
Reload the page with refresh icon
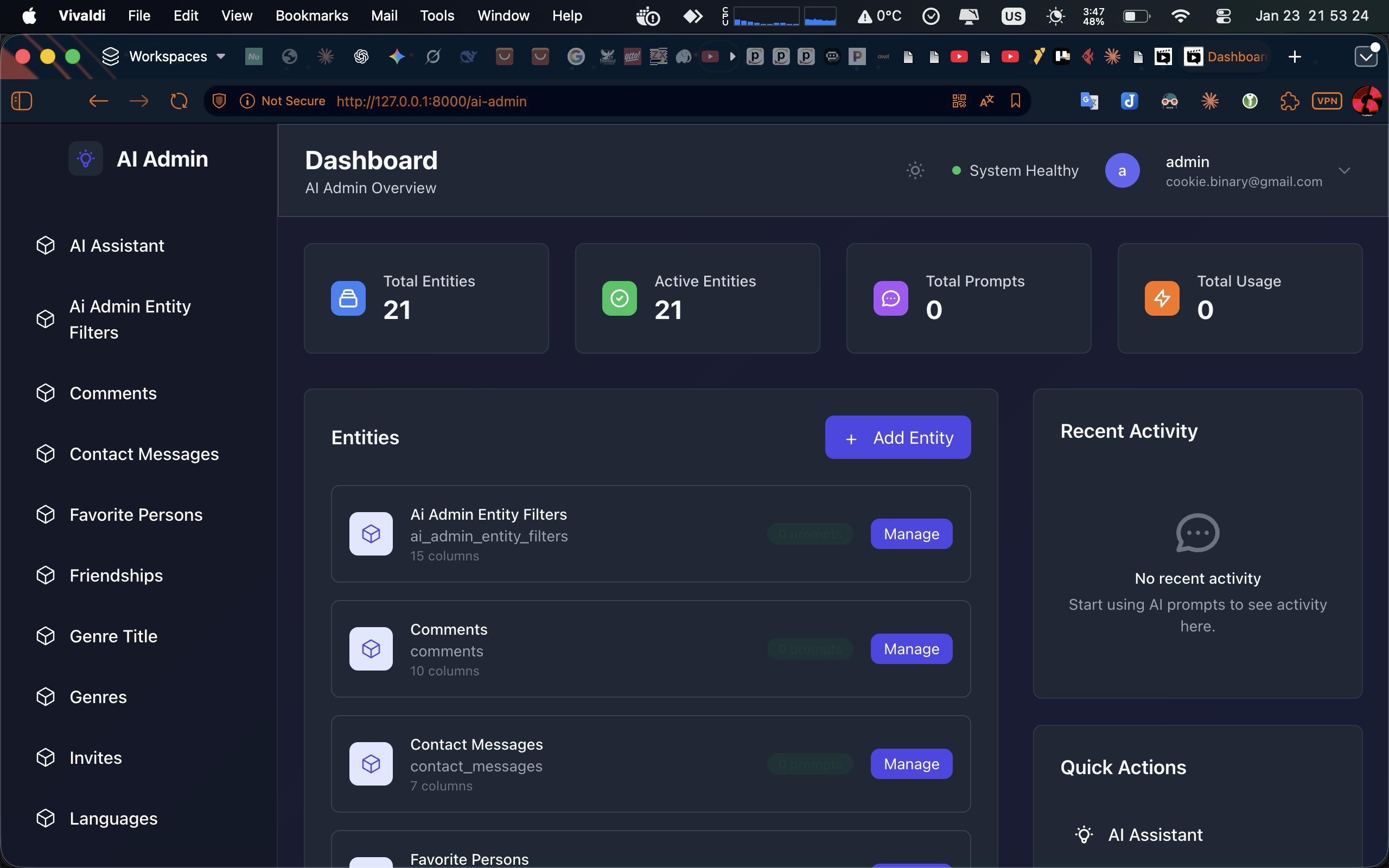179,101
